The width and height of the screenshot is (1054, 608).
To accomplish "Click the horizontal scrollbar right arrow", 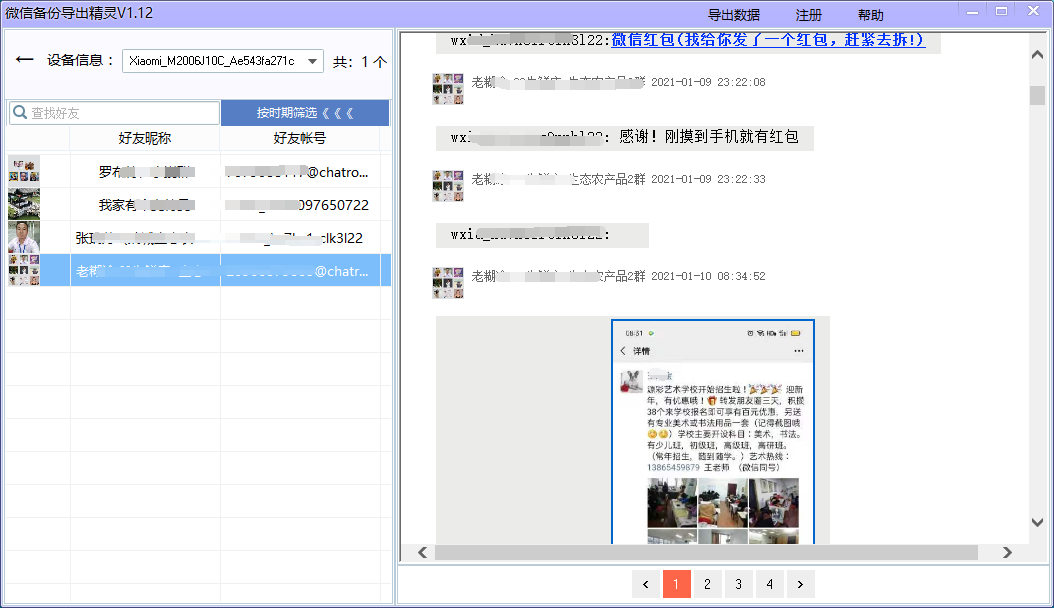I will coord(1007,552).
